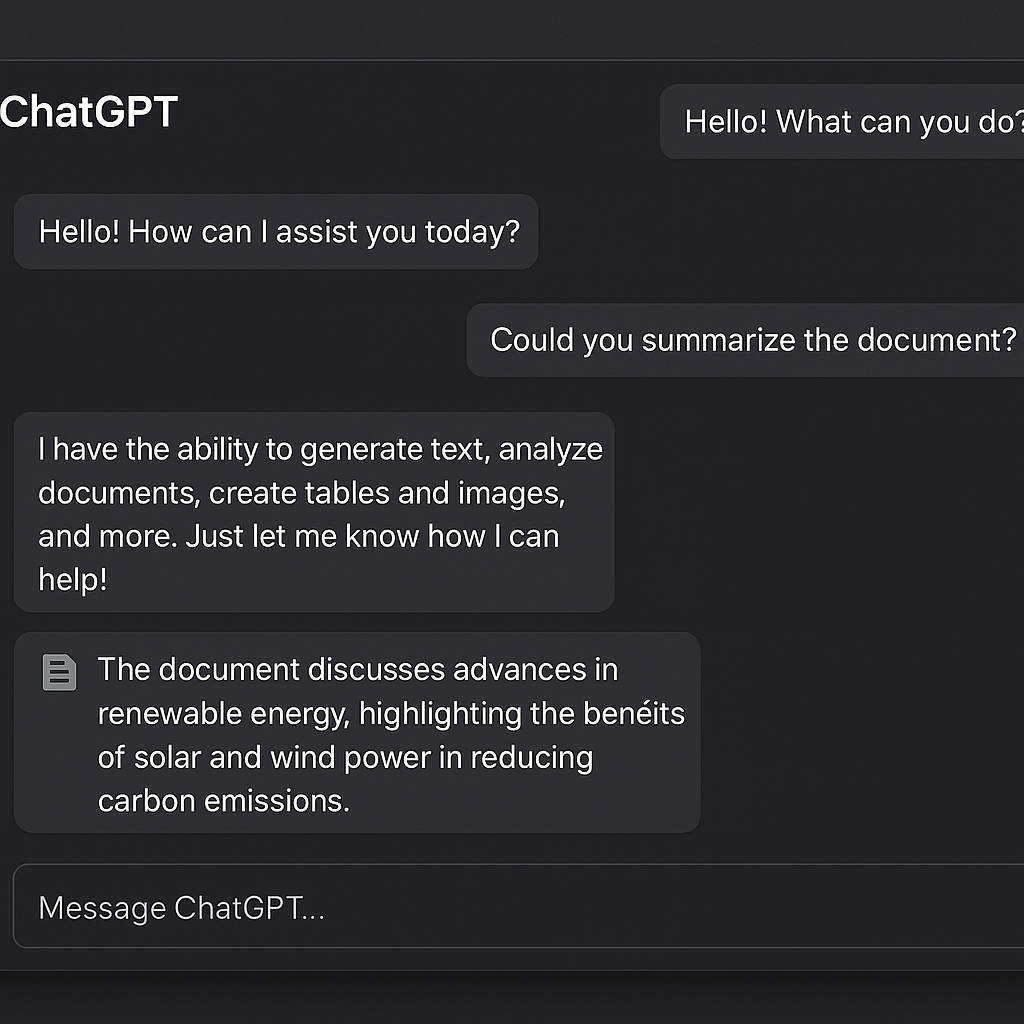This screenshot has height=1024, width=1024.
Task: Select the ChatGPT title at top left
Action: point(88,112)
